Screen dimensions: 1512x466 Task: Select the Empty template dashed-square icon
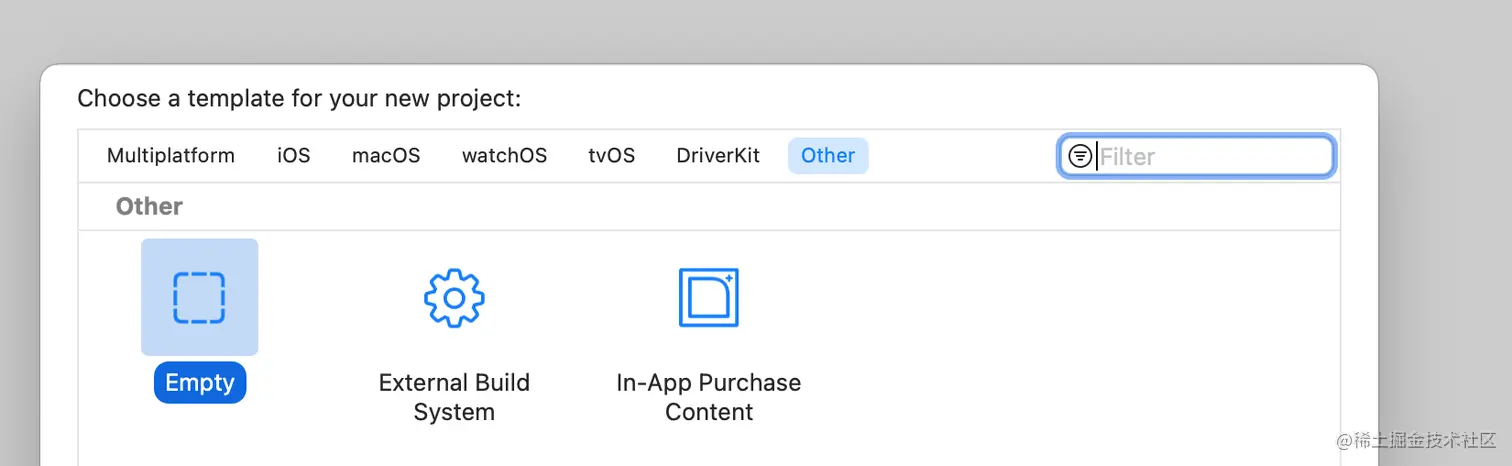200,297
